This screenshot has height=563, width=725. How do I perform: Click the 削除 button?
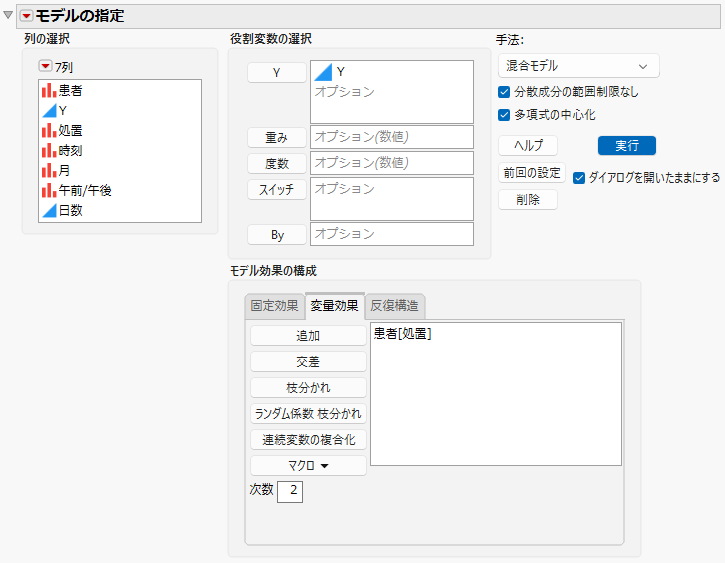point(528,200)
